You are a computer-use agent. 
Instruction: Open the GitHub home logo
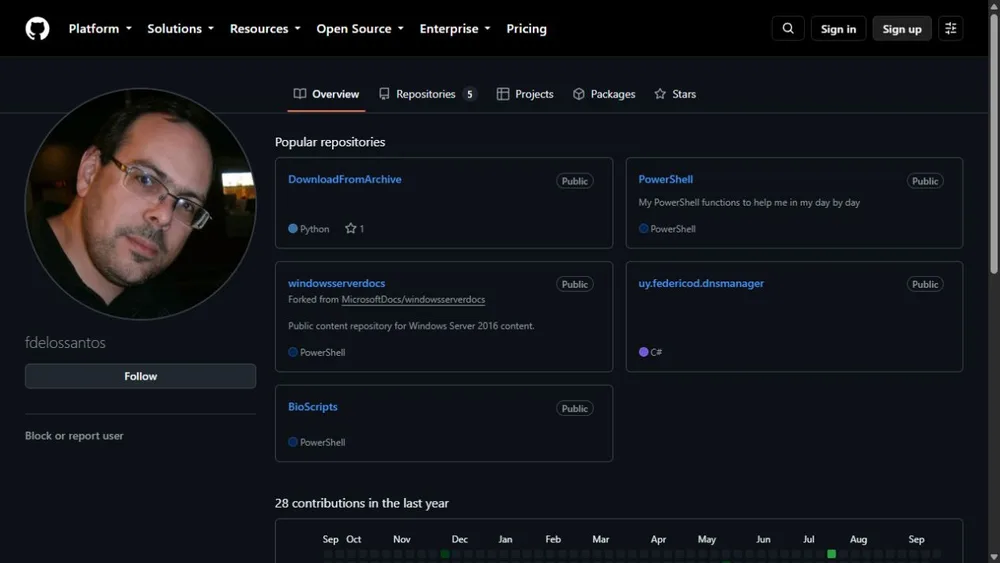[37, 29]
